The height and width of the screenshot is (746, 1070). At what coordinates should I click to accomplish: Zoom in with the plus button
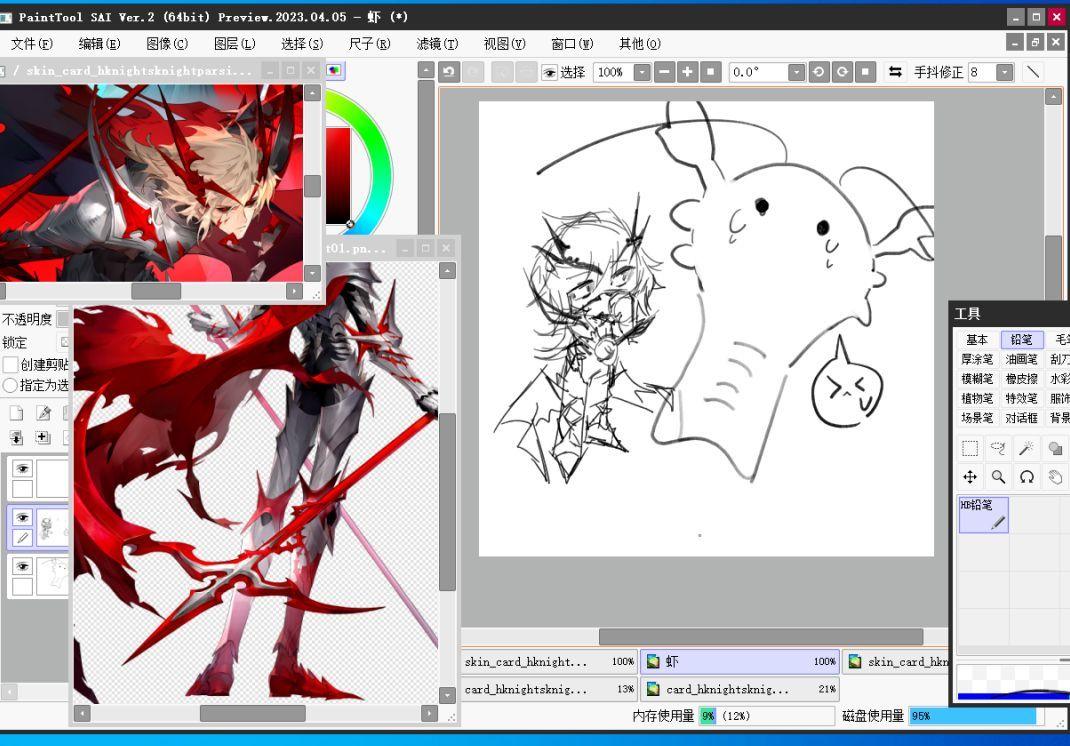[x=687, y=72]
